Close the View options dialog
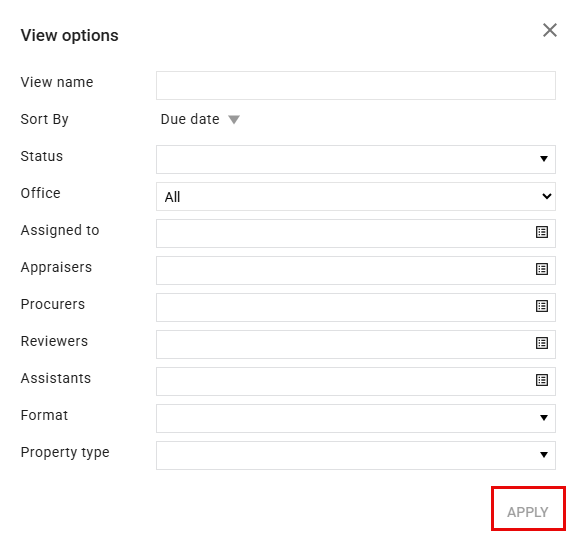 click(x=550, y=30)
